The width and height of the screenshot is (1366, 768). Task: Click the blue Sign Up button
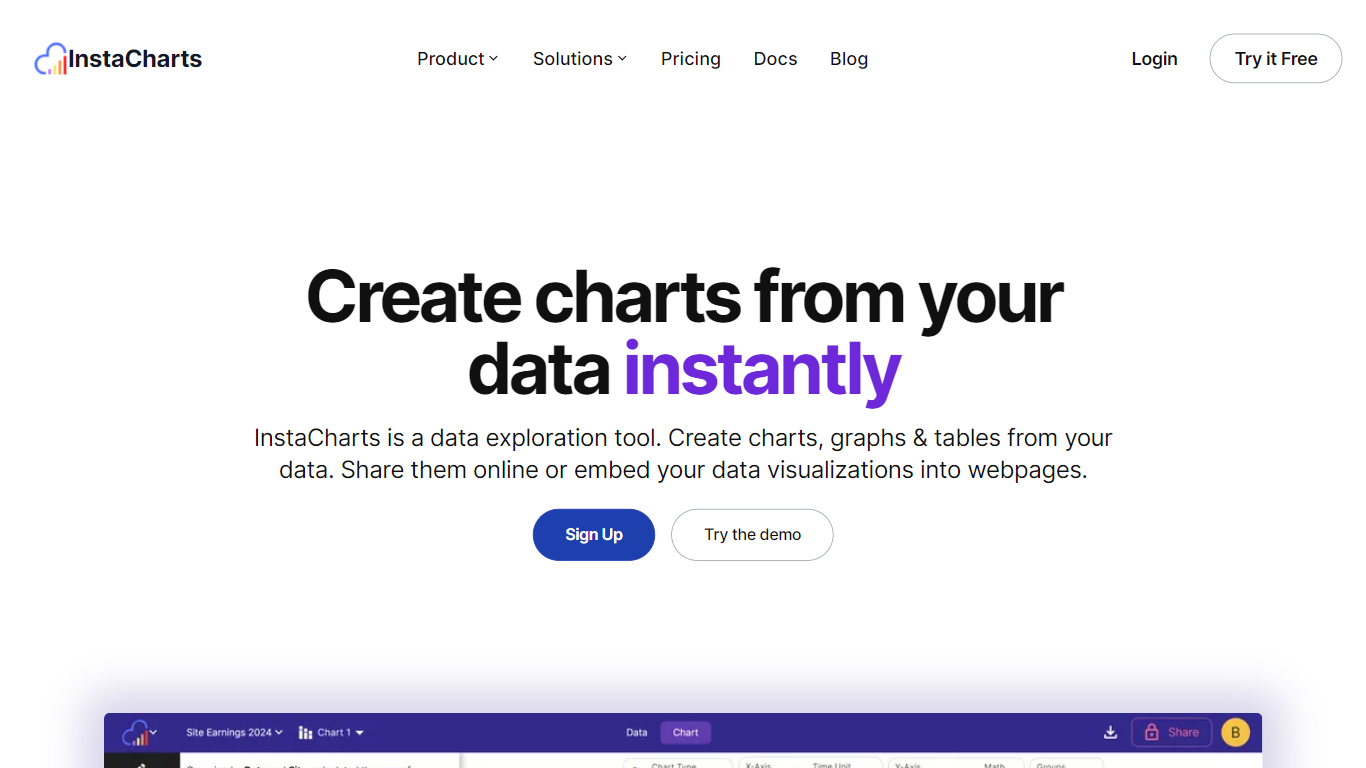[594, 535]
